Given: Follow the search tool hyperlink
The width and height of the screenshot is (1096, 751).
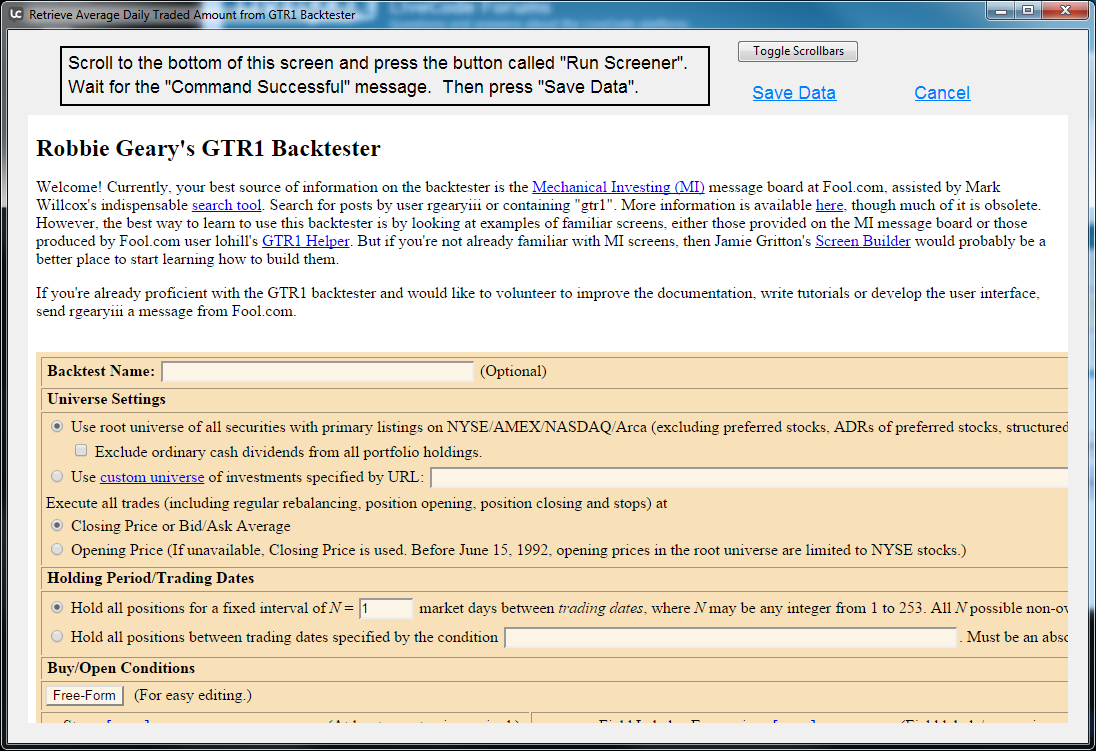Looking at the screenshot, I should tap(227, 205).
